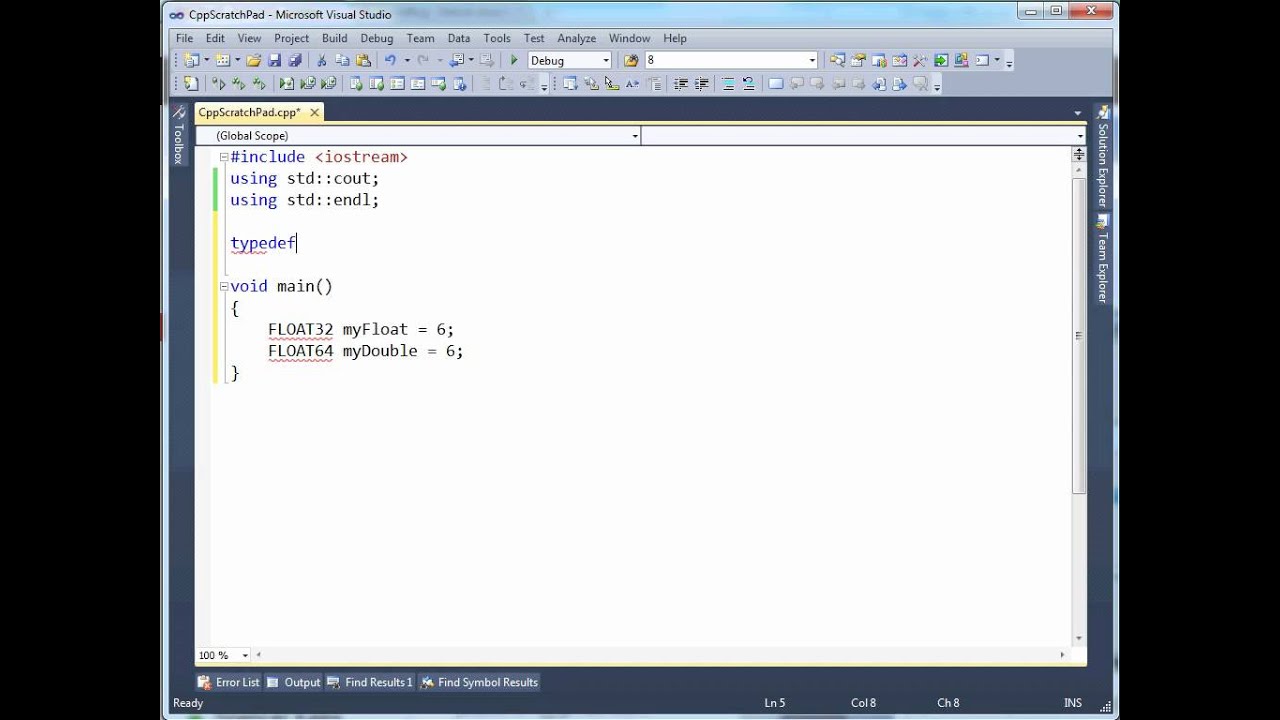Open the Tools menu

click(x=496, y=38)
